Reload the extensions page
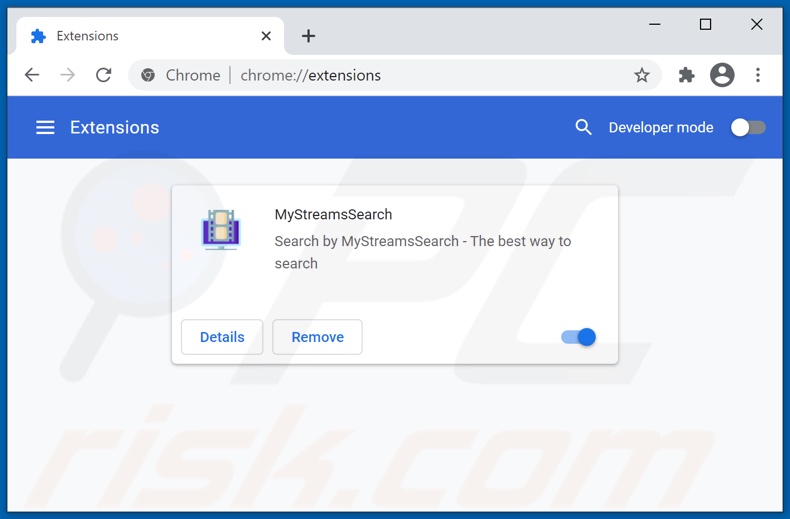Viewport: 790px width, 519px height. (104, 75)
